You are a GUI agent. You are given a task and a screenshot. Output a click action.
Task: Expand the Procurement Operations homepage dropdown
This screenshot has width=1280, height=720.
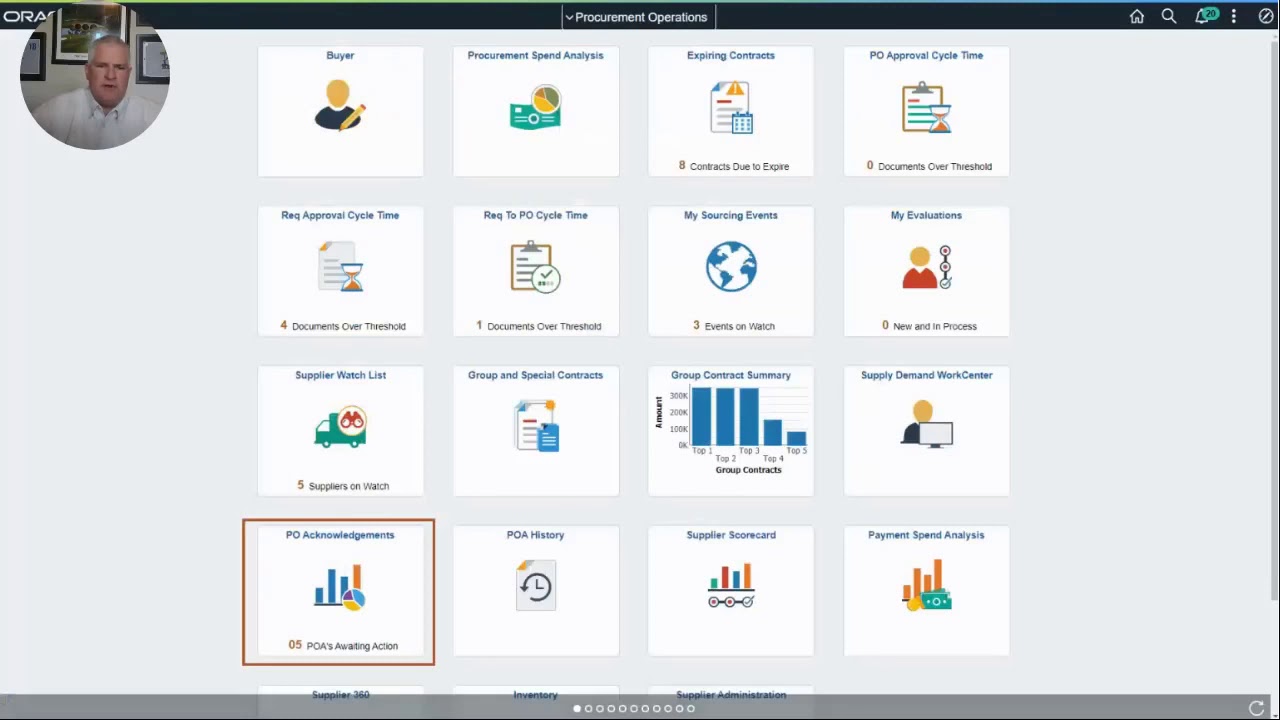click(637, 17)
